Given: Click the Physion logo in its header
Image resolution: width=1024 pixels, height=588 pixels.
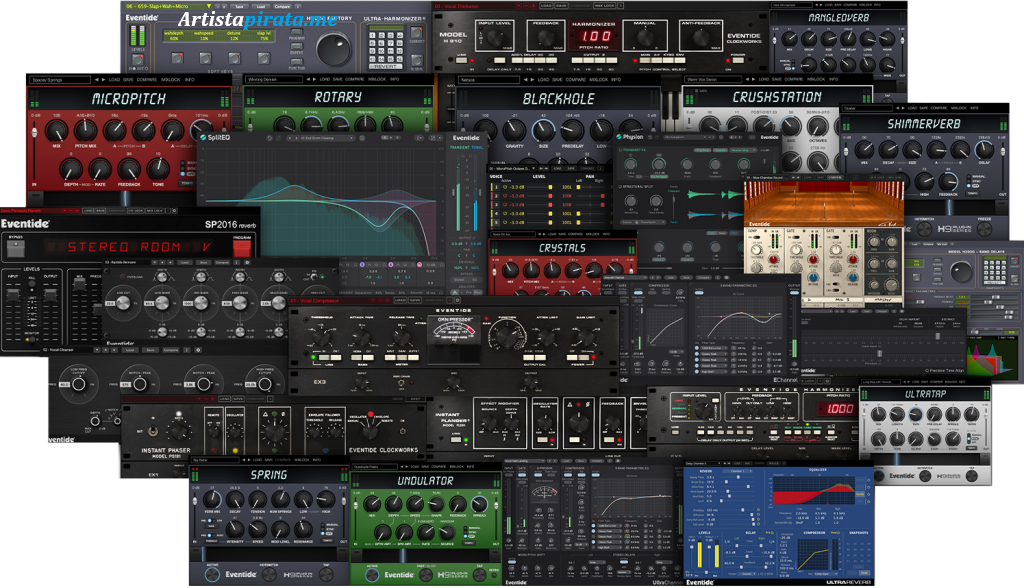Looking at the screenshot, I should click(630, 137).
